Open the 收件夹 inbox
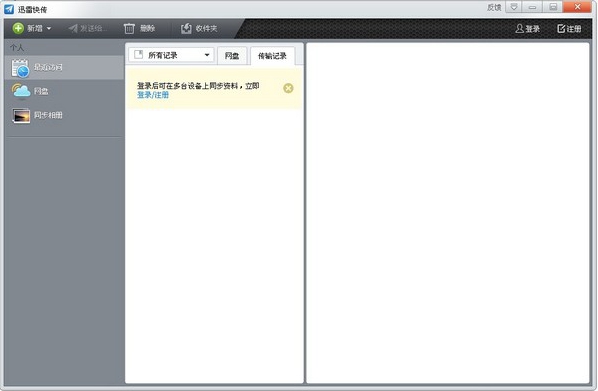The image size is (598, 391). pyautogui.click(x=199, y=28)
